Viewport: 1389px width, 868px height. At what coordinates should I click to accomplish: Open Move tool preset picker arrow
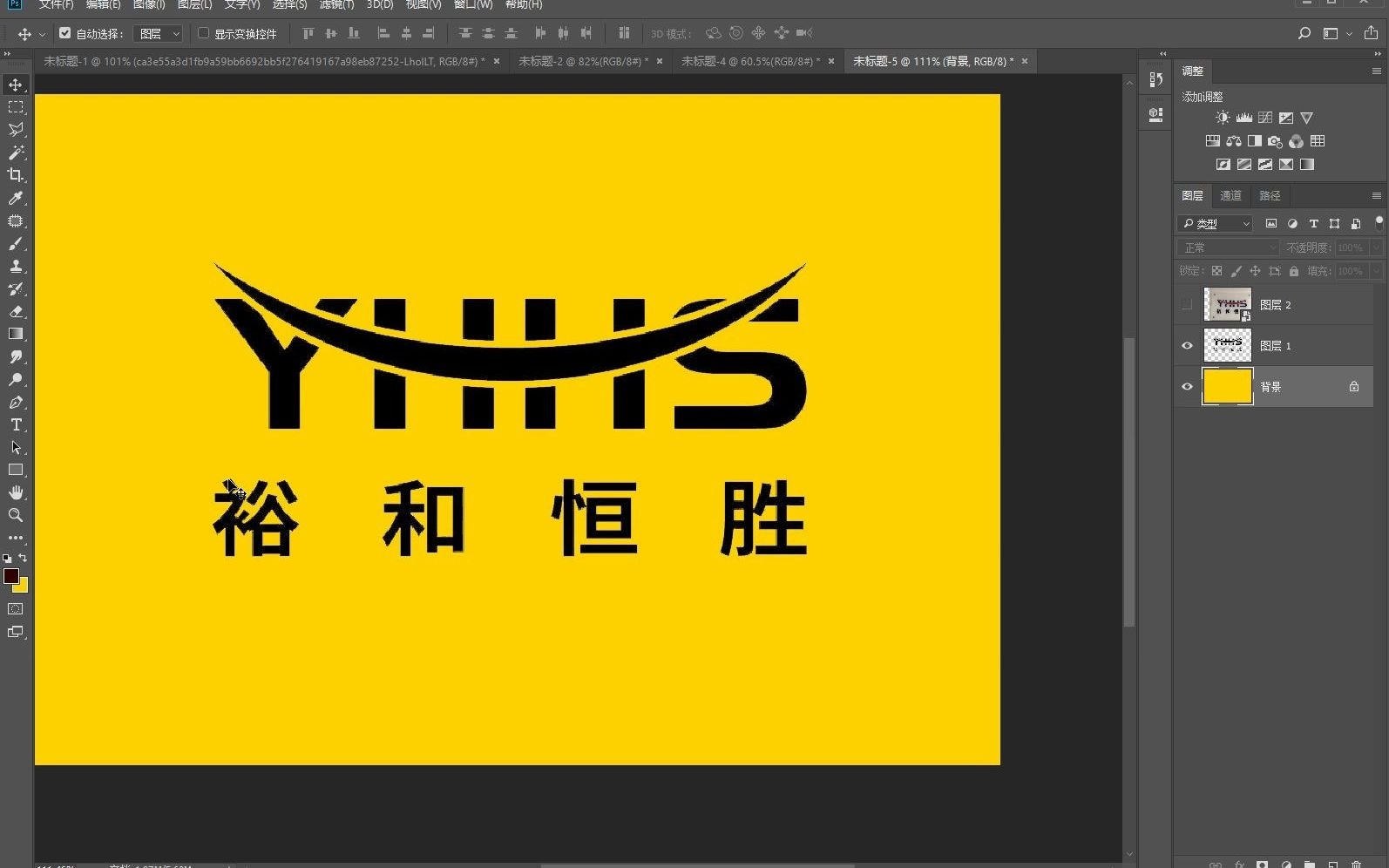[x=42, y=34]
